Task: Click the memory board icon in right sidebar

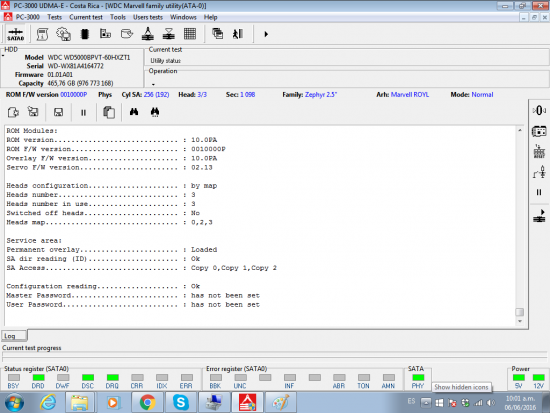Action: (539, 131)
